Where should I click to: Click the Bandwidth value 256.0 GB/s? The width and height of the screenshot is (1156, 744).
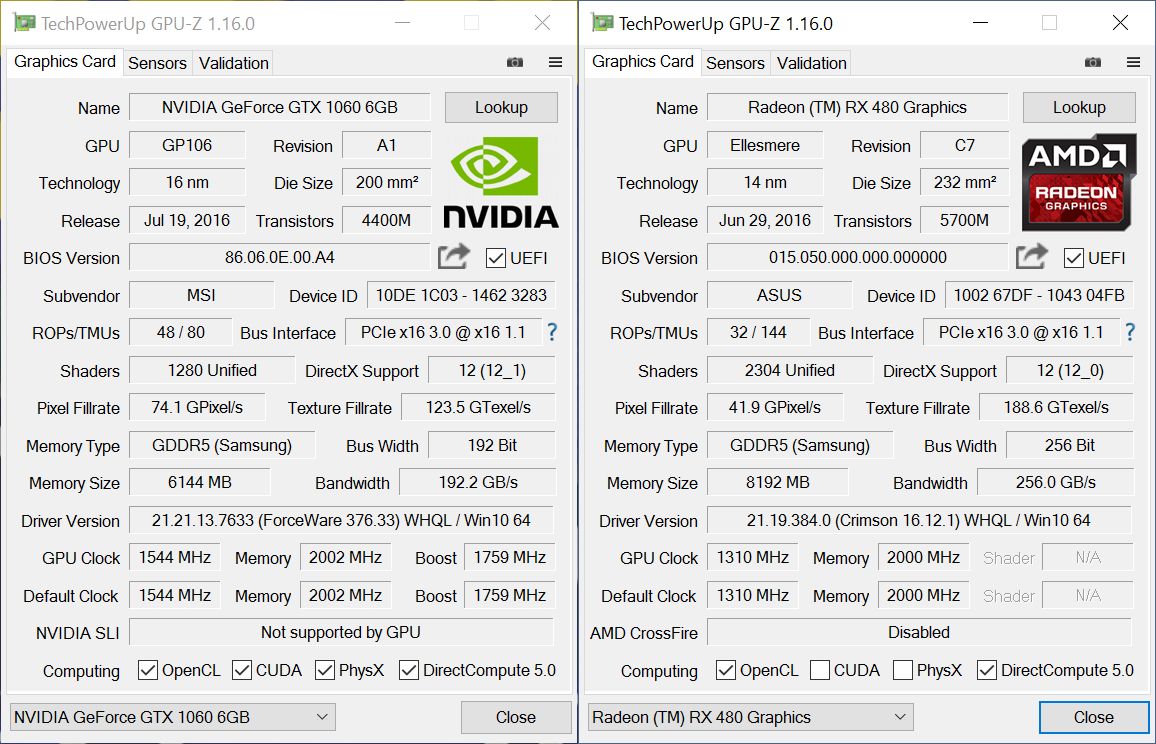(x=1056, y=482)
